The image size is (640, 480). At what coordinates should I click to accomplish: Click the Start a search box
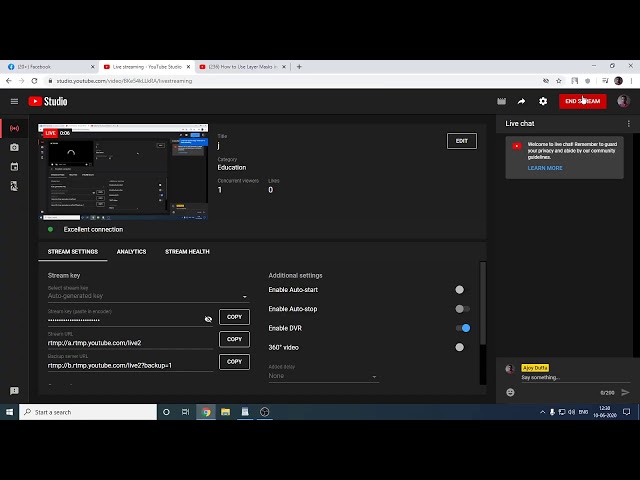[x=88, y=412]
